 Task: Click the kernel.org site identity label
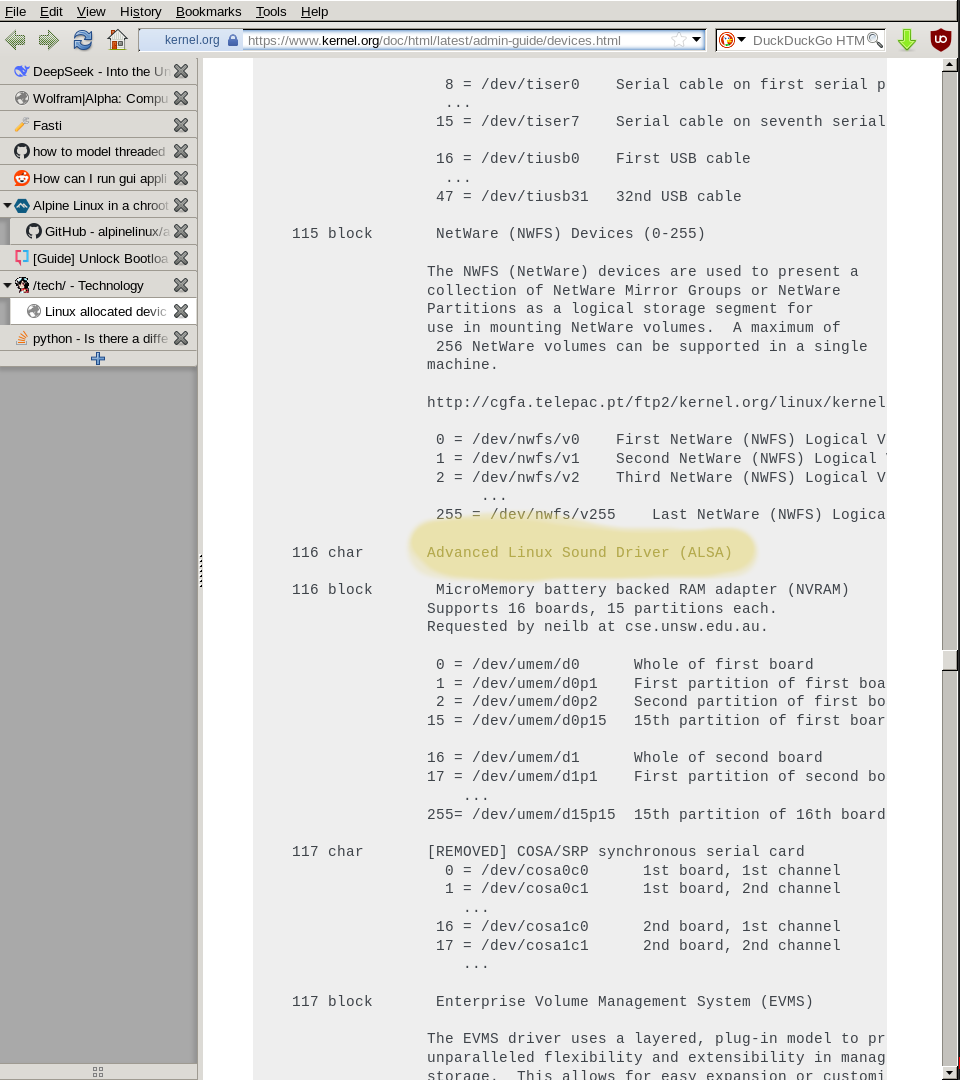(x=191, y=40)
